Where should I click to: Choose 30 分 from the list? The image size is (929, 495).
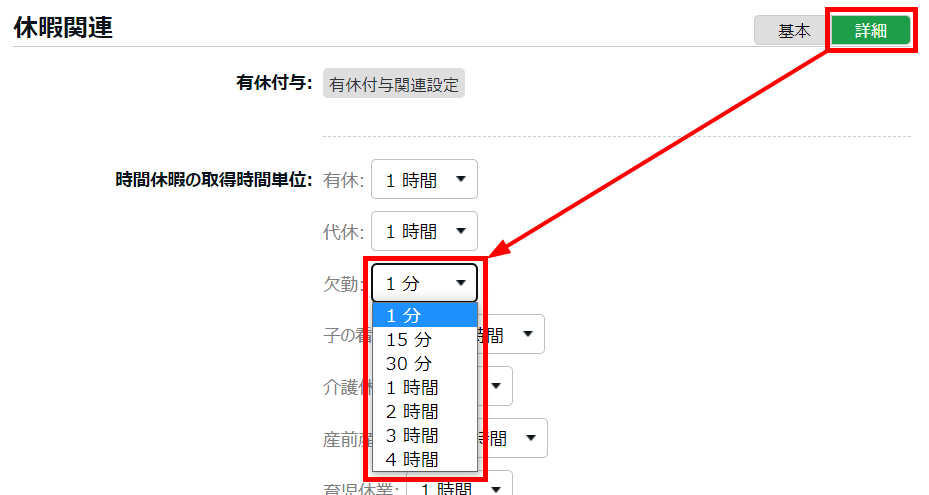point(424,363)
